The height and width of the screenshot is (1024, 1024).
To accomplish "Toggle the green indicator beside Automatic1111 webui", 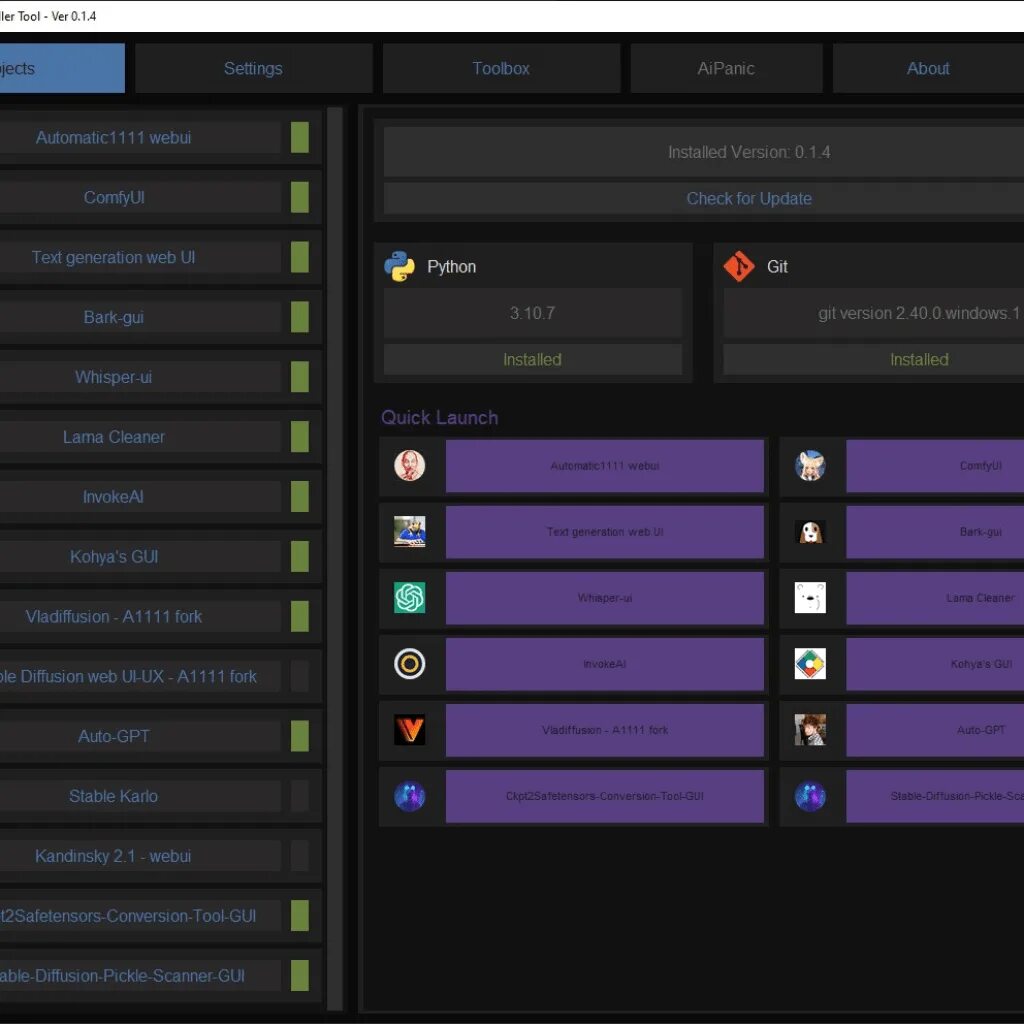I will click(300, 137).
